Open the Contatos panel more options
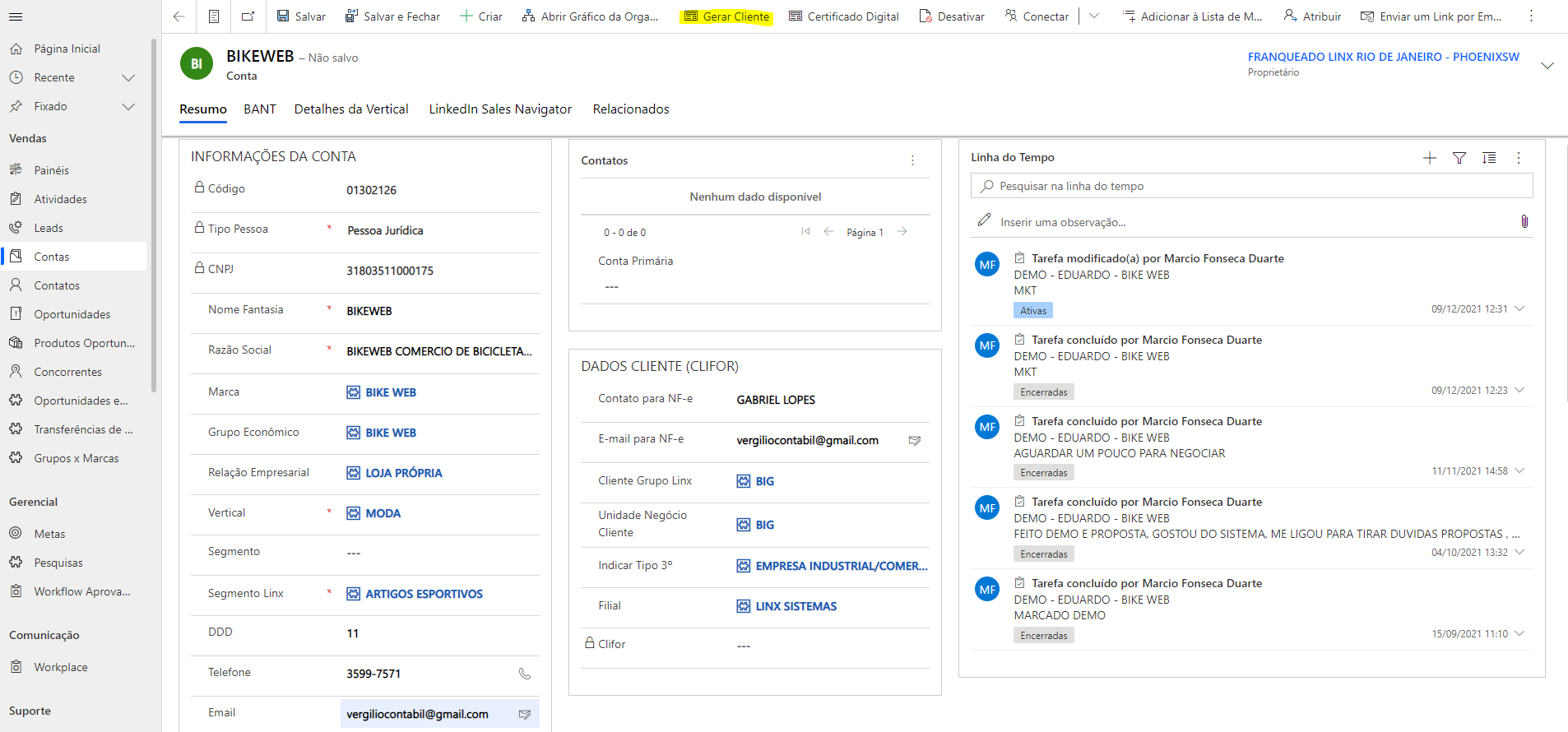Viewport: 1568px width, 732px height. [912, 160]
